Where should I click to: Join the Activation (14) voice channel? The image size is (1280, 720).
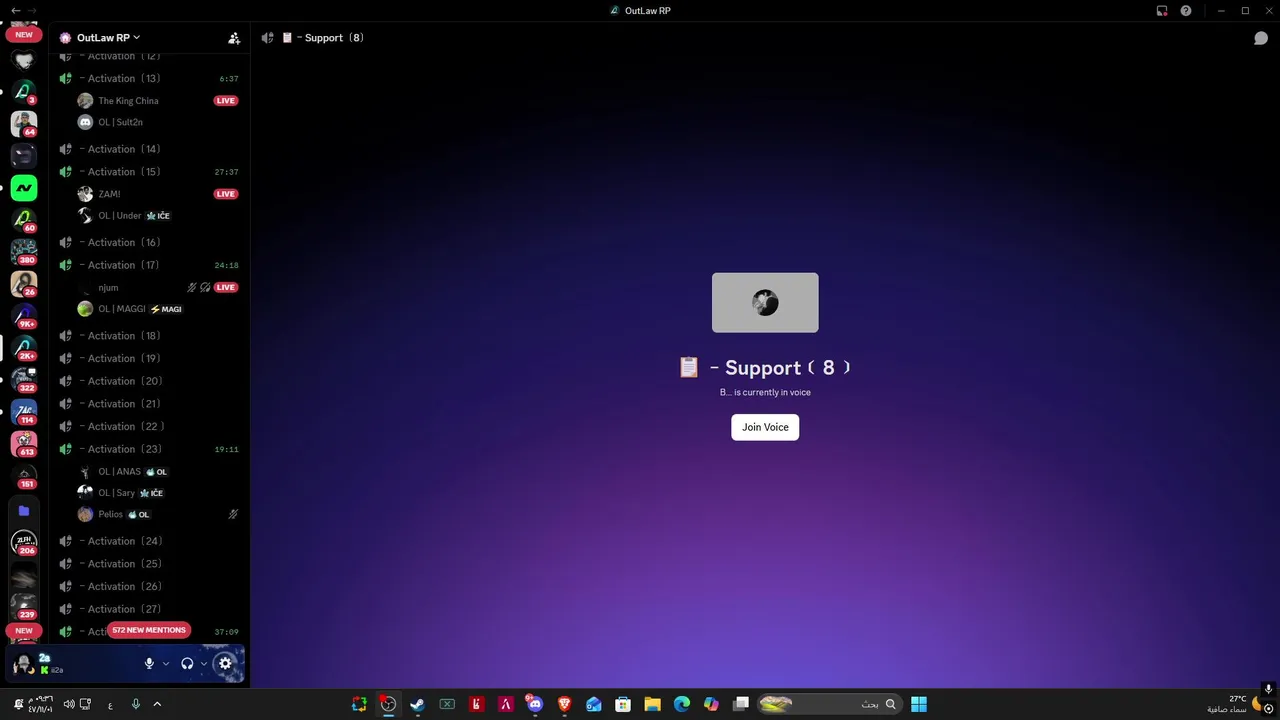click(x=149, y=149)
